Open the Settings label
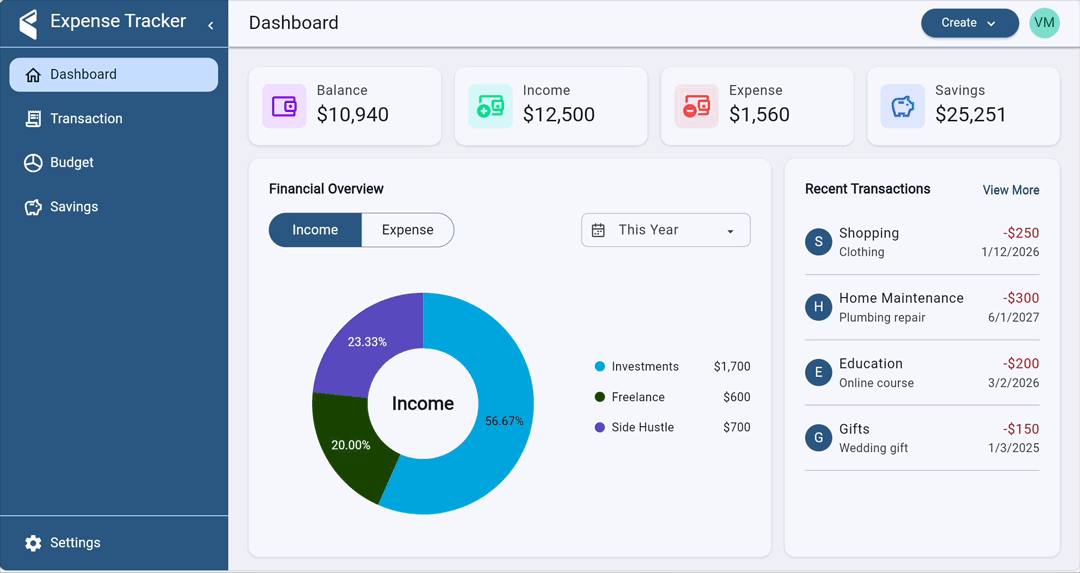 coord(75,543)
